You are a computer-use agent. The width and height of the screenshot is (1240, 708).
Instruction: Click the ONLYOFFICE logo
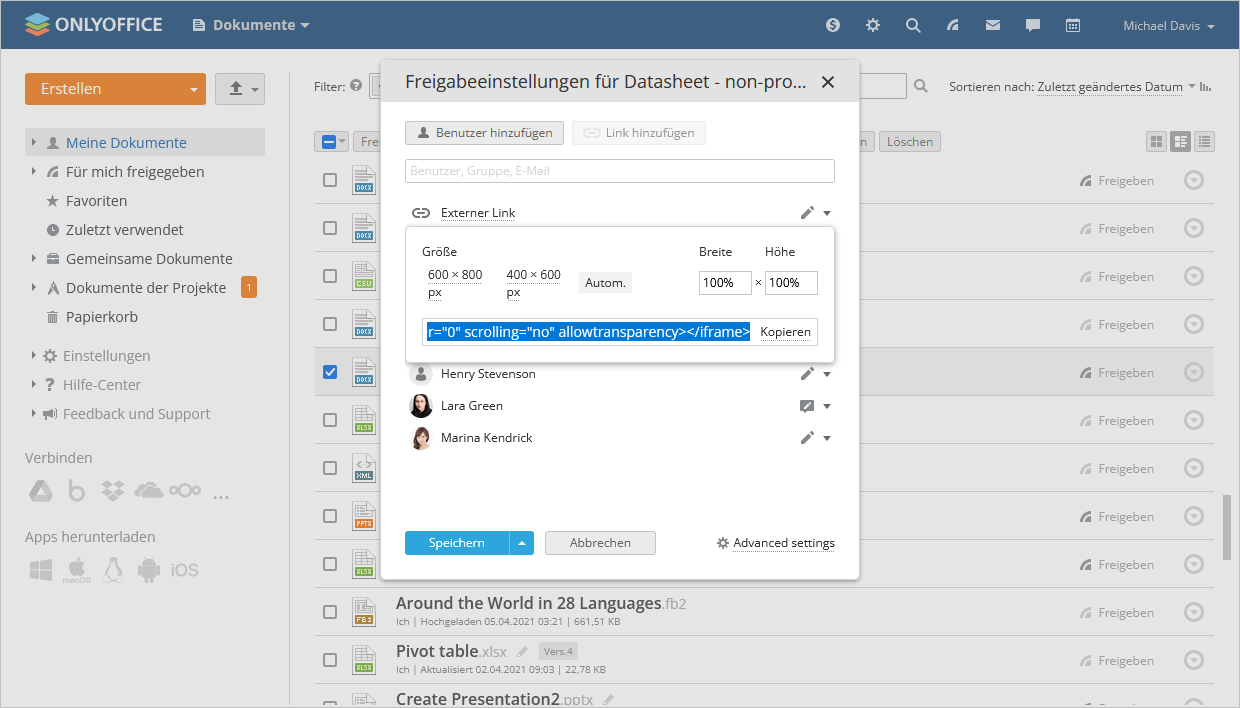(93, 25)
